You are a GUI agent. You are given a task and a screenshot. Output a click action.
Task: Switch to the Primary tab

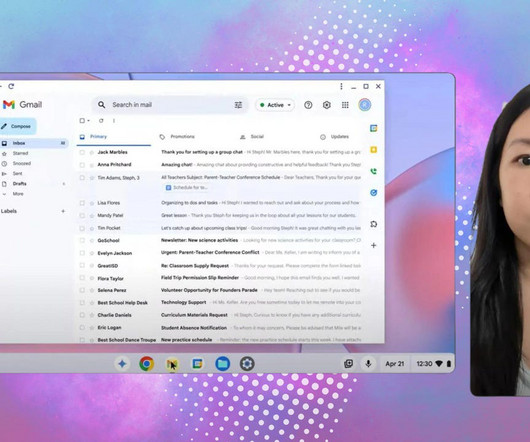[x=114, y=137]
